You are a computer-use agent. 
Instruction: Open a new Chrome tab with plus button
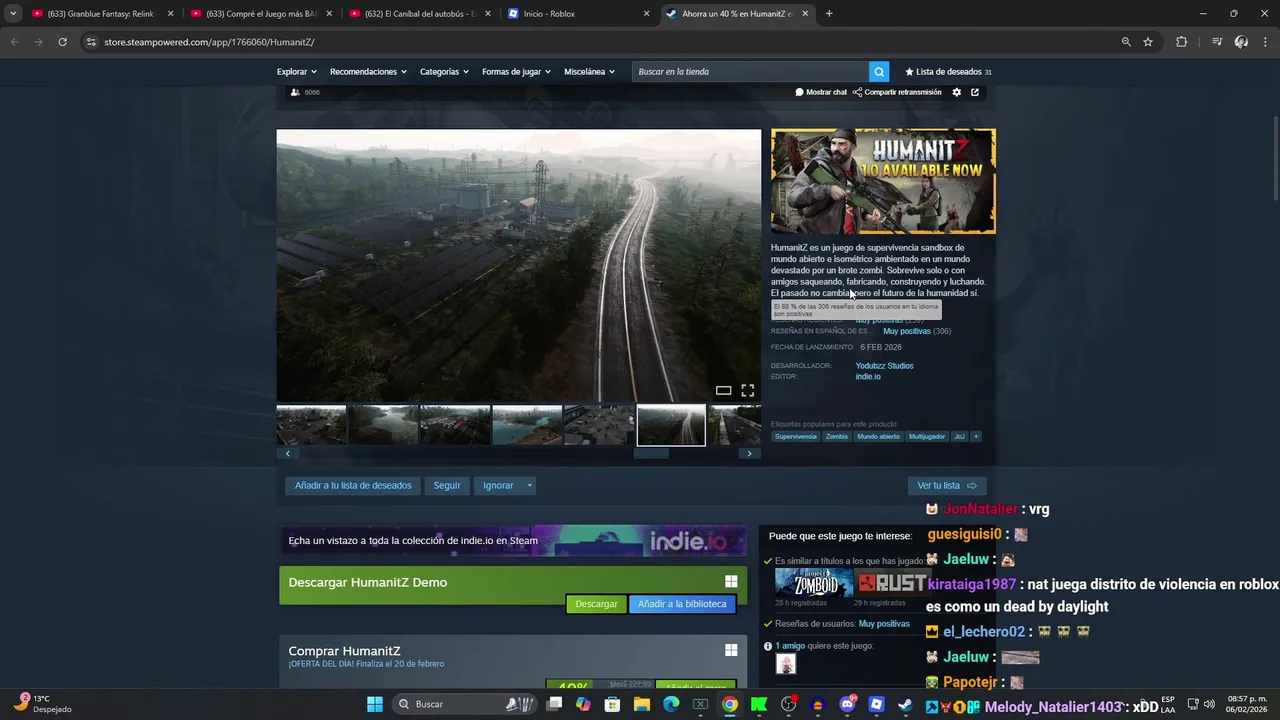tap(829, 14)
